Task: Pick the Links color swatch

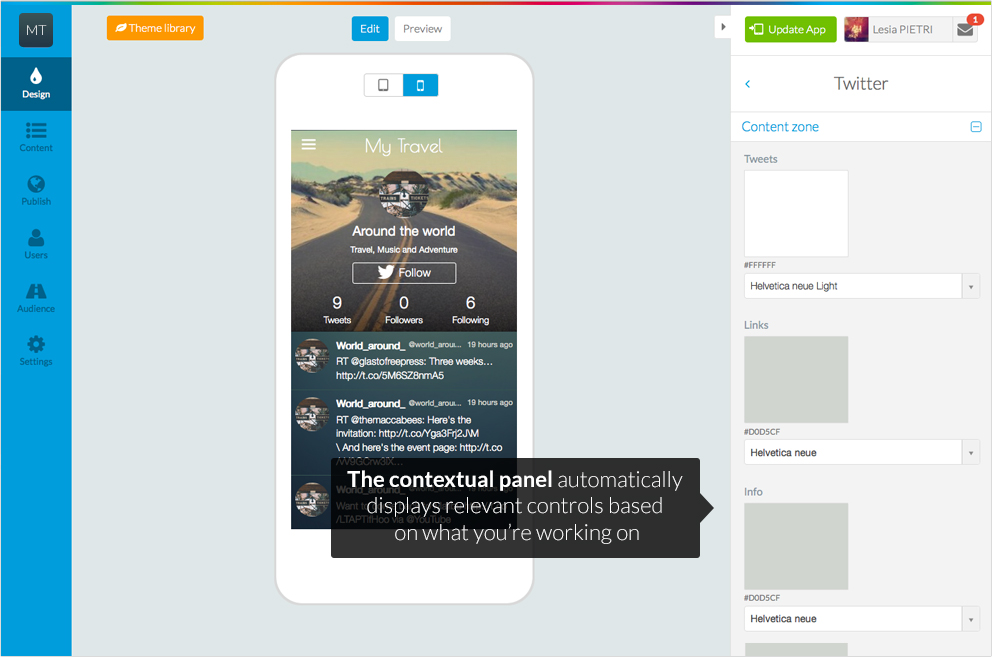Action: pos(796,380)
